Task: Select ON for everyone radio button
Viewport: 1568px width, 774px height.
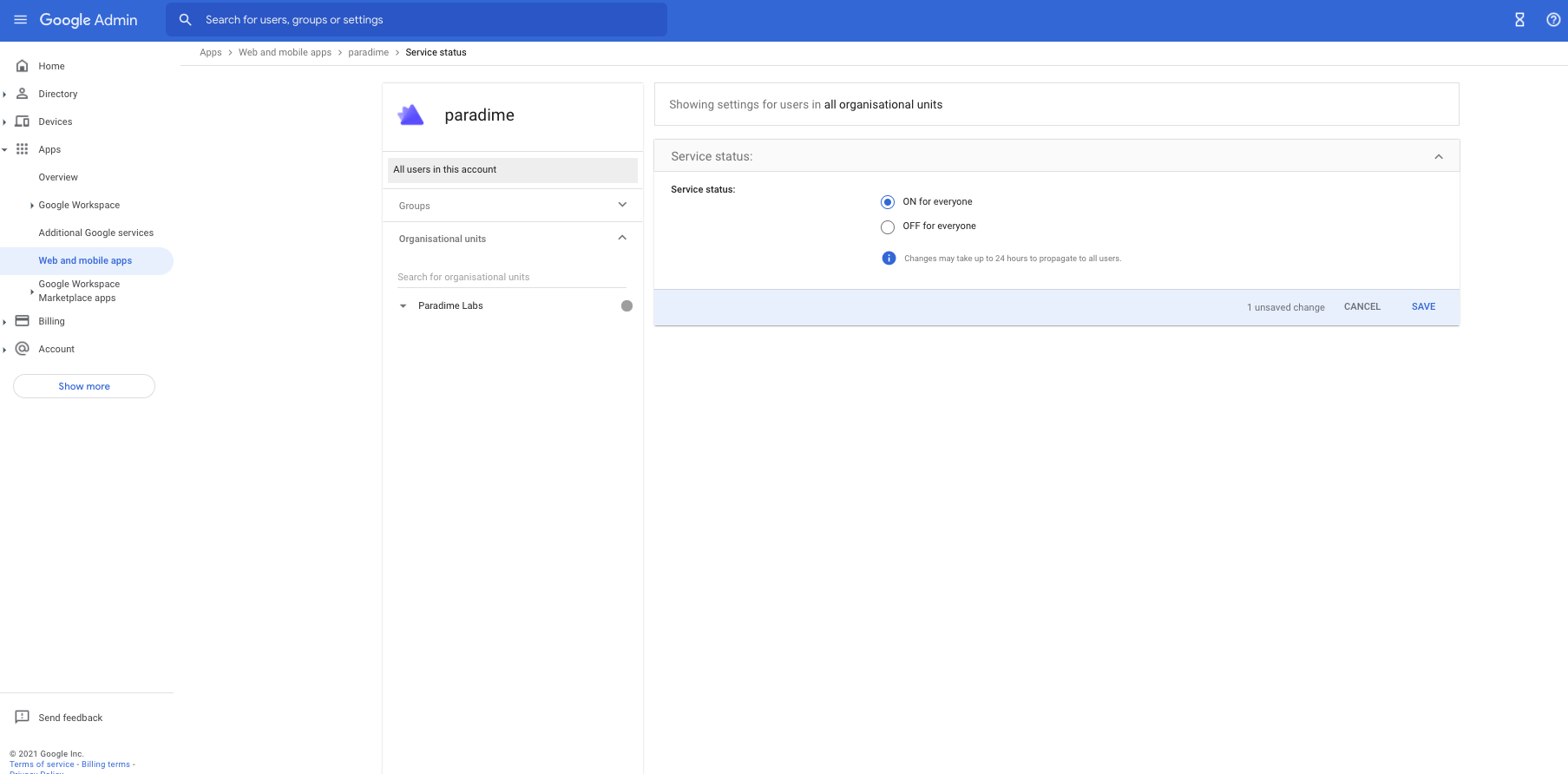Action: click(x=888, y=202)
